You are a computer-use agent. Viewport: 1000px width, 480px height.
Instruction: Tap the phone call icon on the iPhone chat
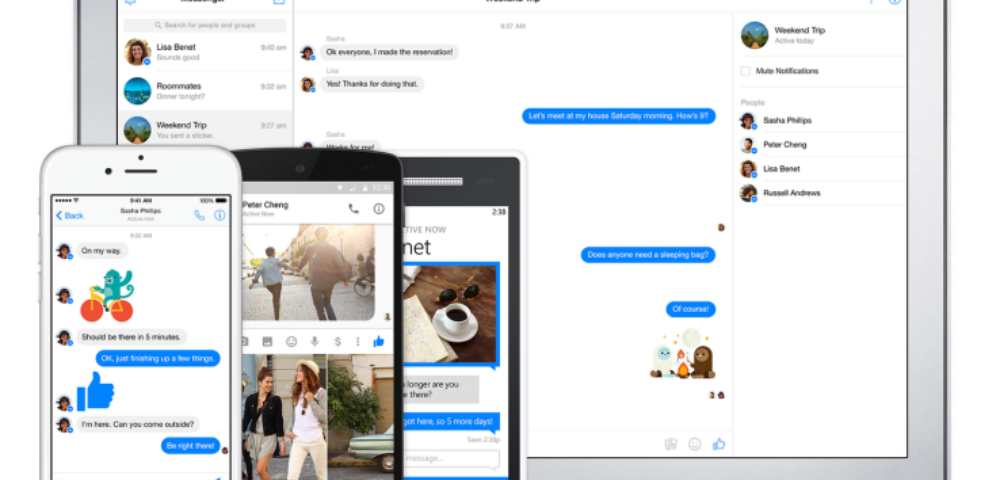[200, 215]
